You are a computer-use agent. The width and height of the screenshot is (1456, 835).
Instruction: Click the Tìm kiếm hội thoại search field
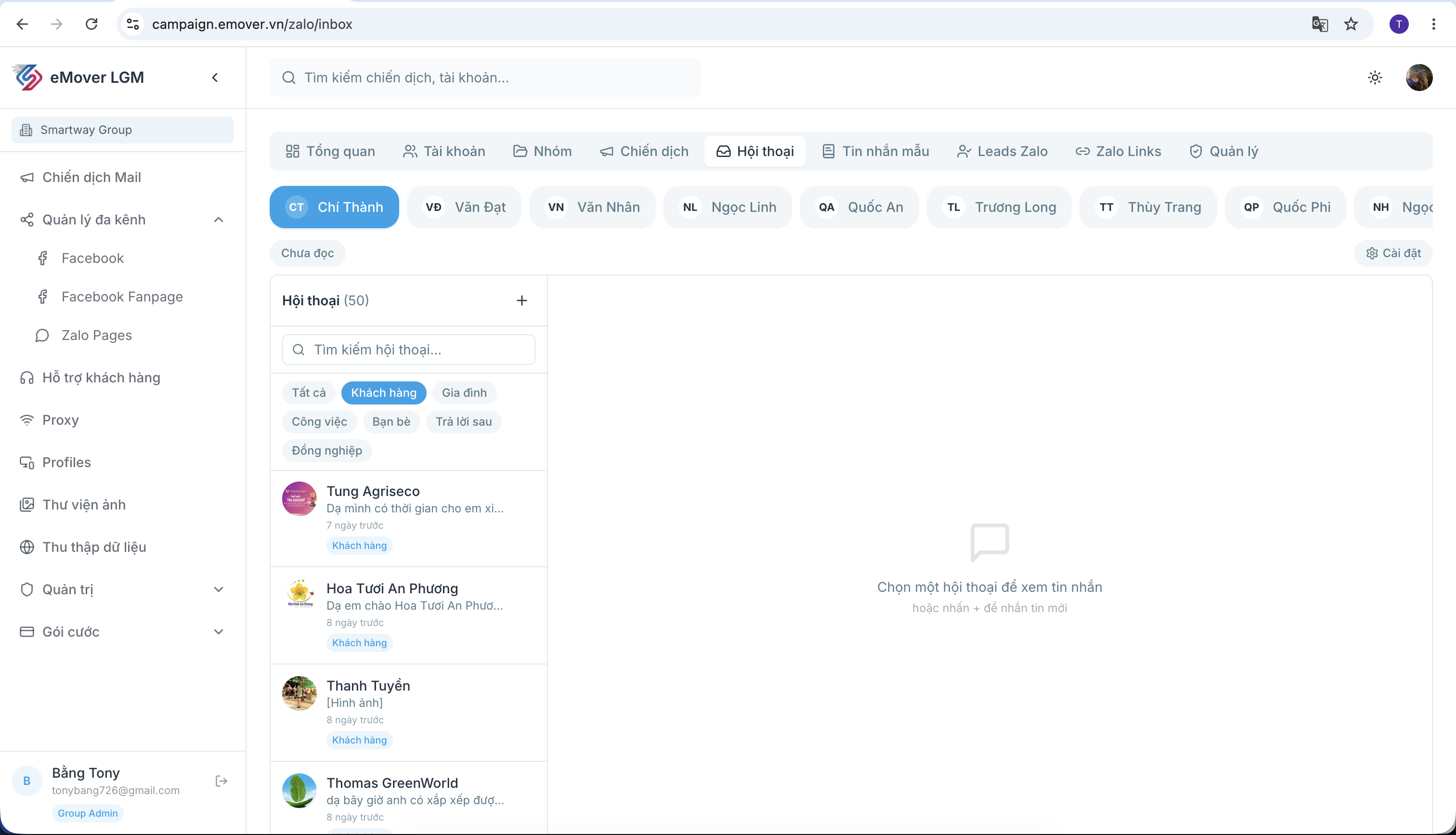(408, 350)
